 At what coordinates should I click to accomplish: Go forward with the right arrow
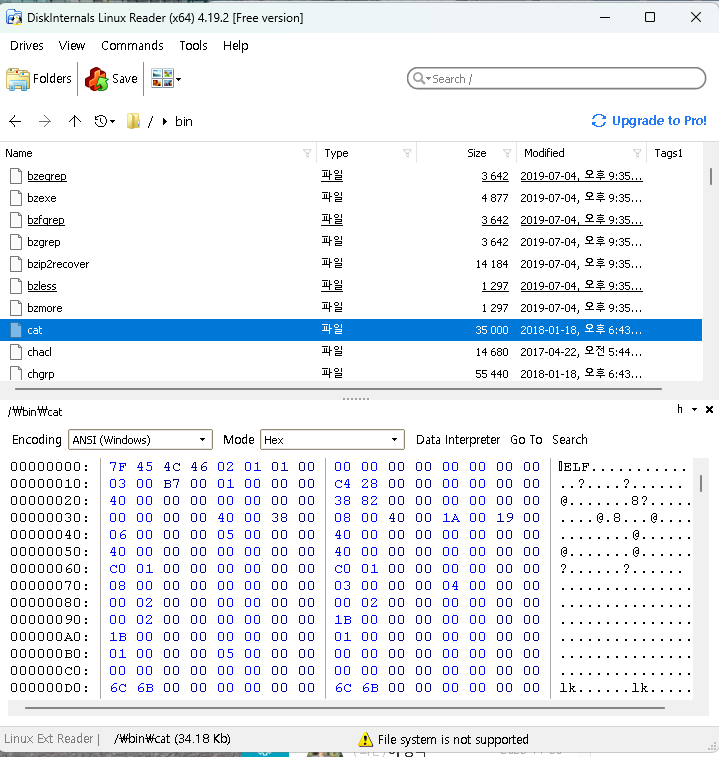(44, 121)
